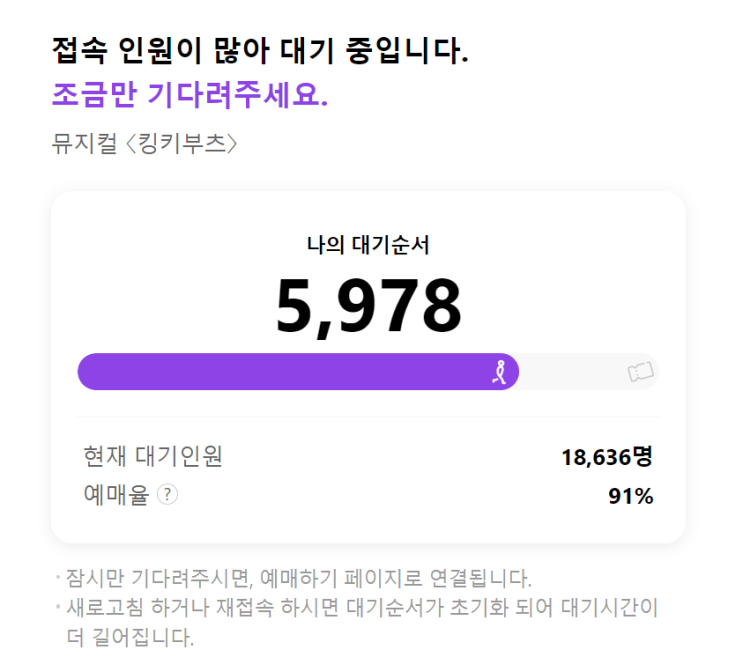
Task: Click the 현재 대기인원 label
Action: pyautogui.click(x=153, y=457)
